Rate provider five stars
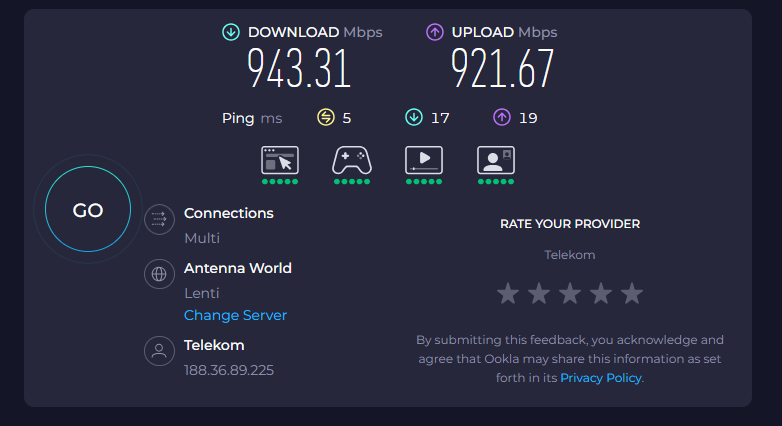This screenshot has width=782, height=426. (x=632, y=293)
